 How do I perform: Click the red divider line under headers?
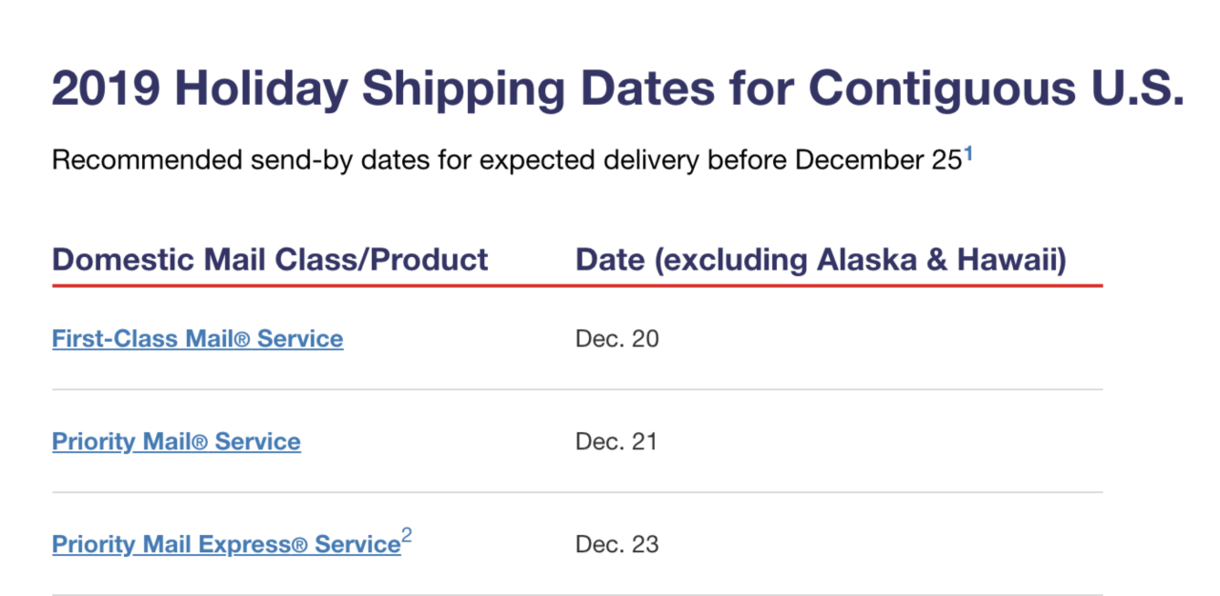[x=577, y=286]
